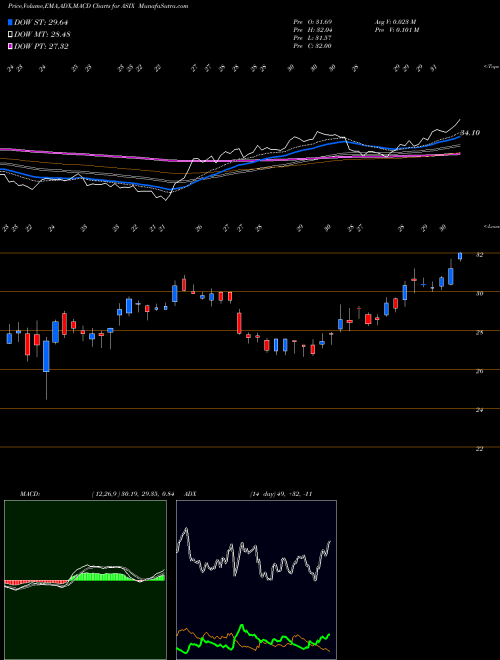Click the 'ADX' panel label
The height and width of the screenshot is (660, 500).
click(x=190, y=494)
